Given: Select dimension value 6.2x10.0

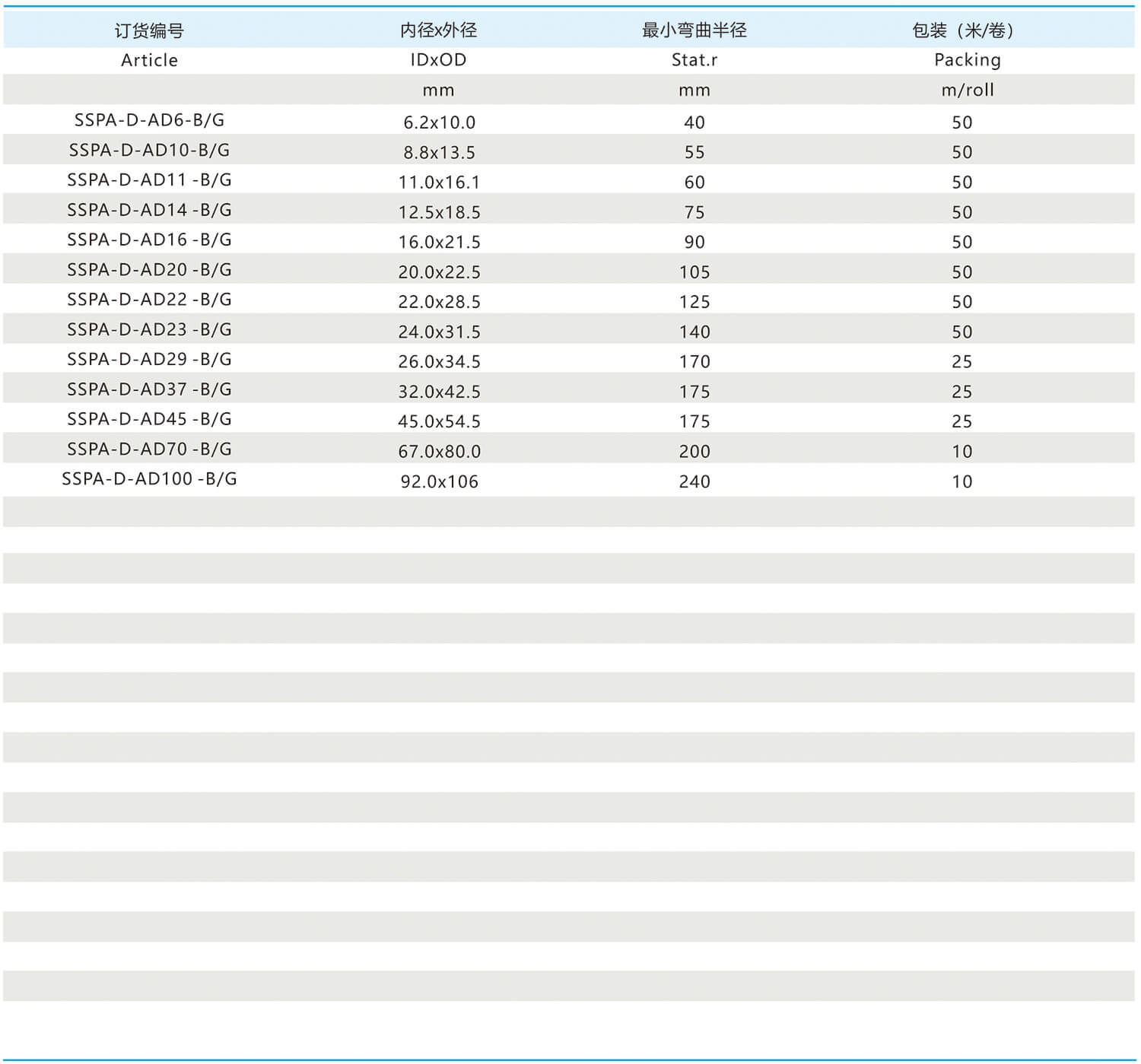Looking at the screenshot, I should tap(439, 122).
